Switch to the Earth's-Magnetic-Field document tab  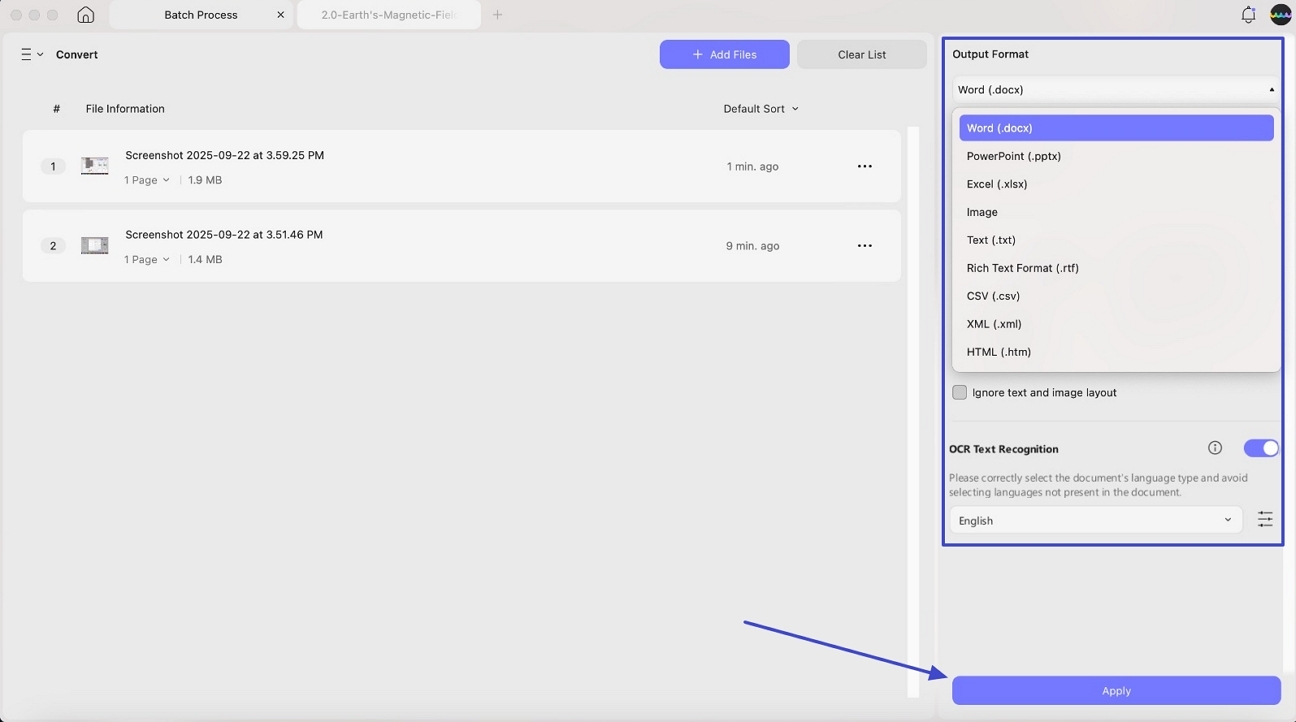coord(389,14)
